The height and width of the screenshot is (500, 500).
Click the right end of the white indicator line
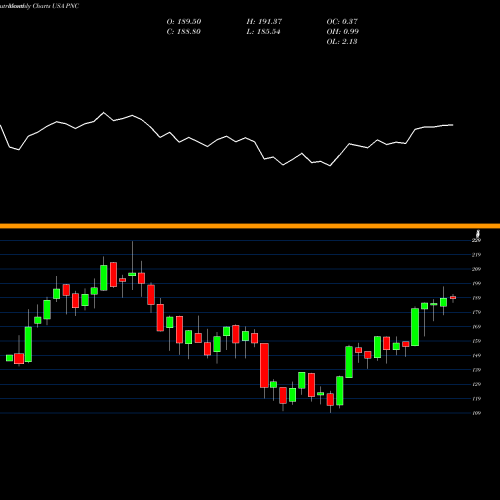(452, 125)
